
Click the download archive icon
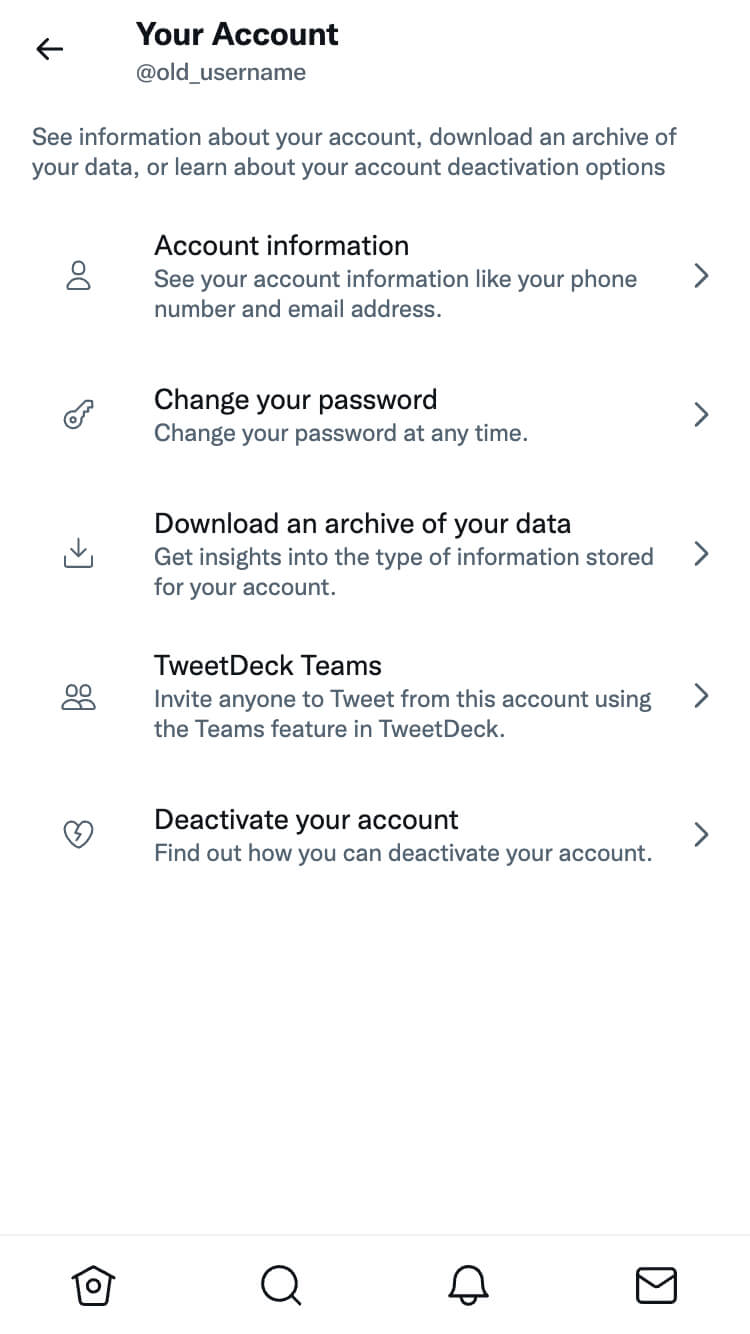click(78, 553)
